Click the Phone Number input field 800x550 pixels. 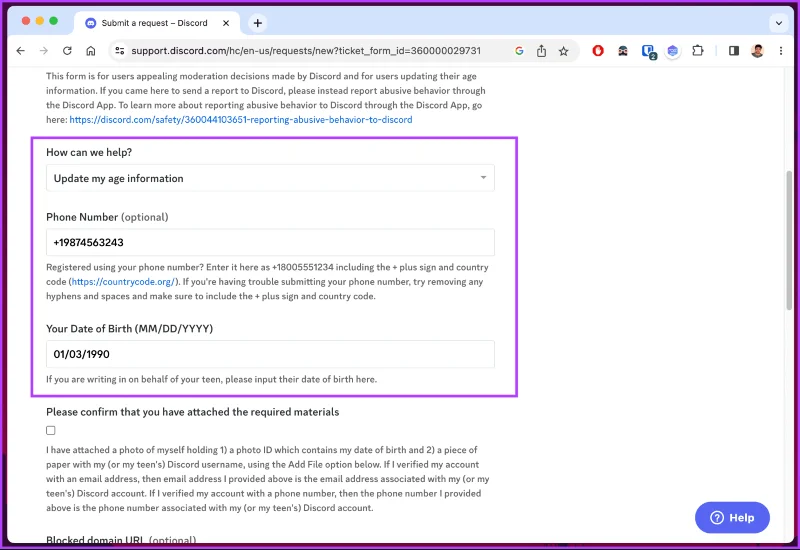click(x=270, y=242)
